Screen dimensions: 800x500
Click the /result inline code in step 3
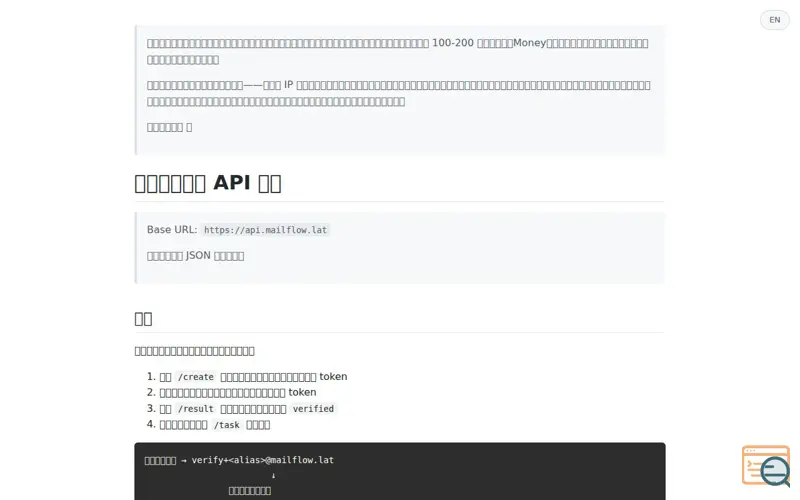pyautogui.click(x=196, y=409)
